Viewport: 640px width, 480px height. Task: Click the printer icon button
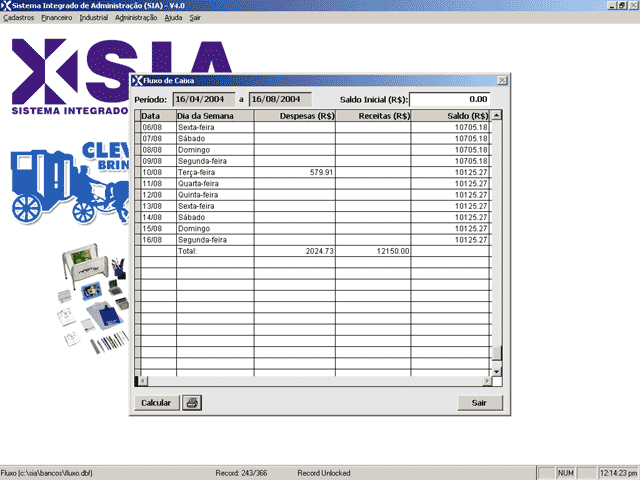click(x=192, y=403)
